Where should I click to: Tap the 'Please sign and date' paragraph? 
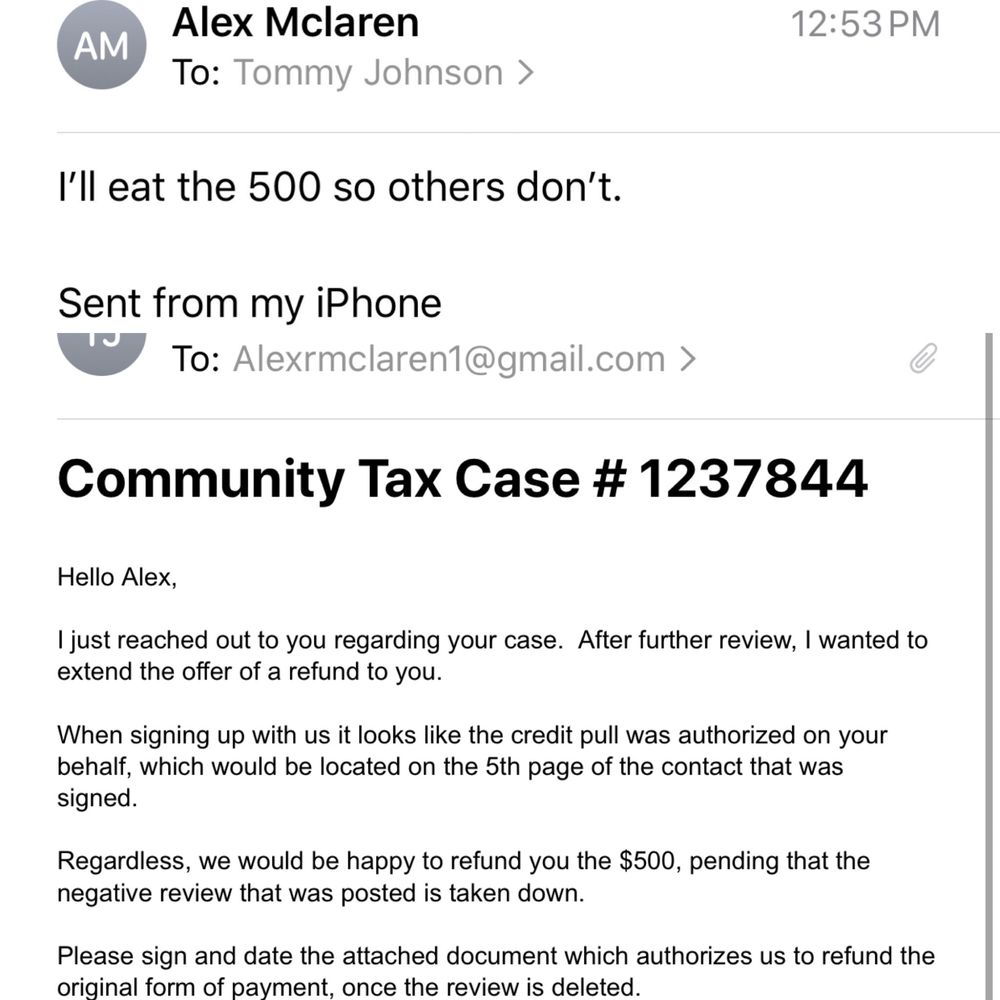pyautogui.click(x=496, y=971)
